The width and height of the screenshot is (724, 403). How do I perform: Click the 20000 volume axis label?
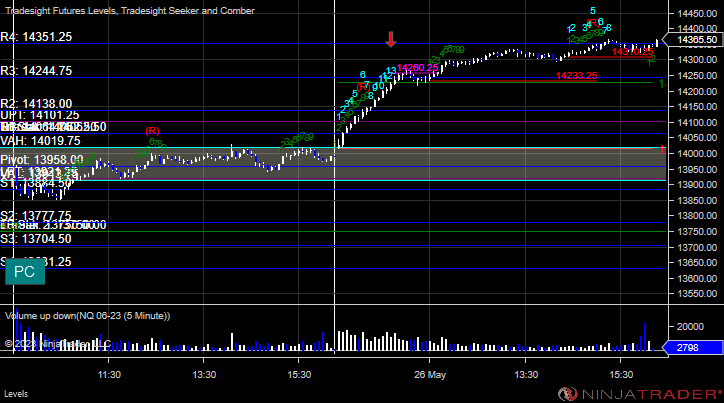(x=690, y=326)
